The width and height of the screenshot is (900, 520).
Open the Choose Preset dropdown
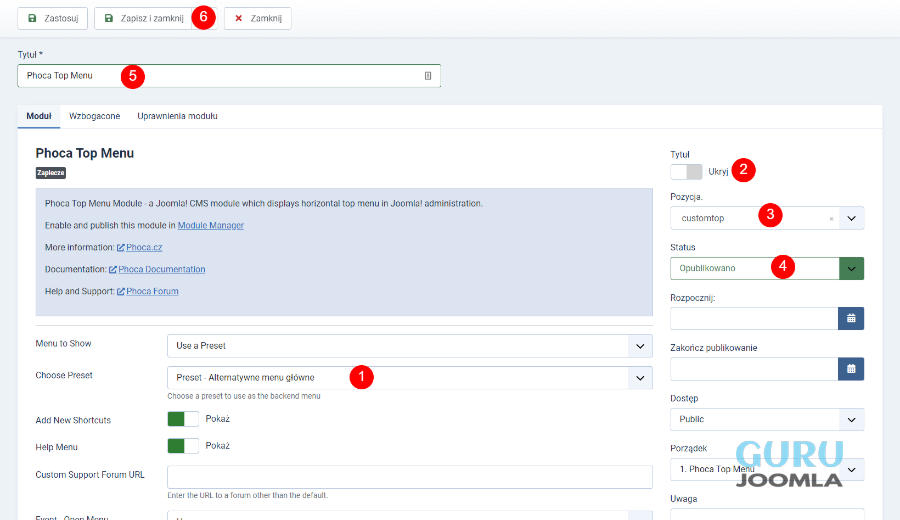[410, 378]
